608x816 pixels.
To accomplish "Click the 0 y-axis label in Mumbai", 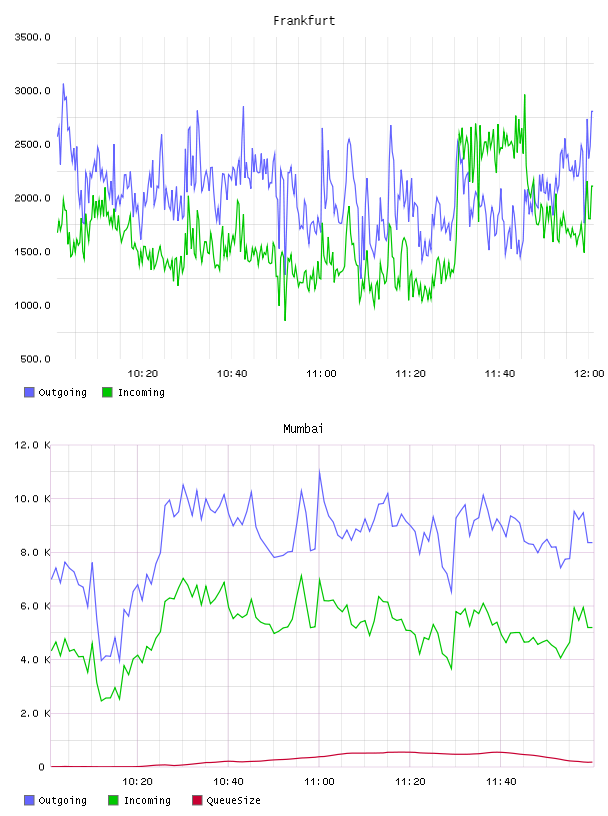I will click(x=42, y=767).
